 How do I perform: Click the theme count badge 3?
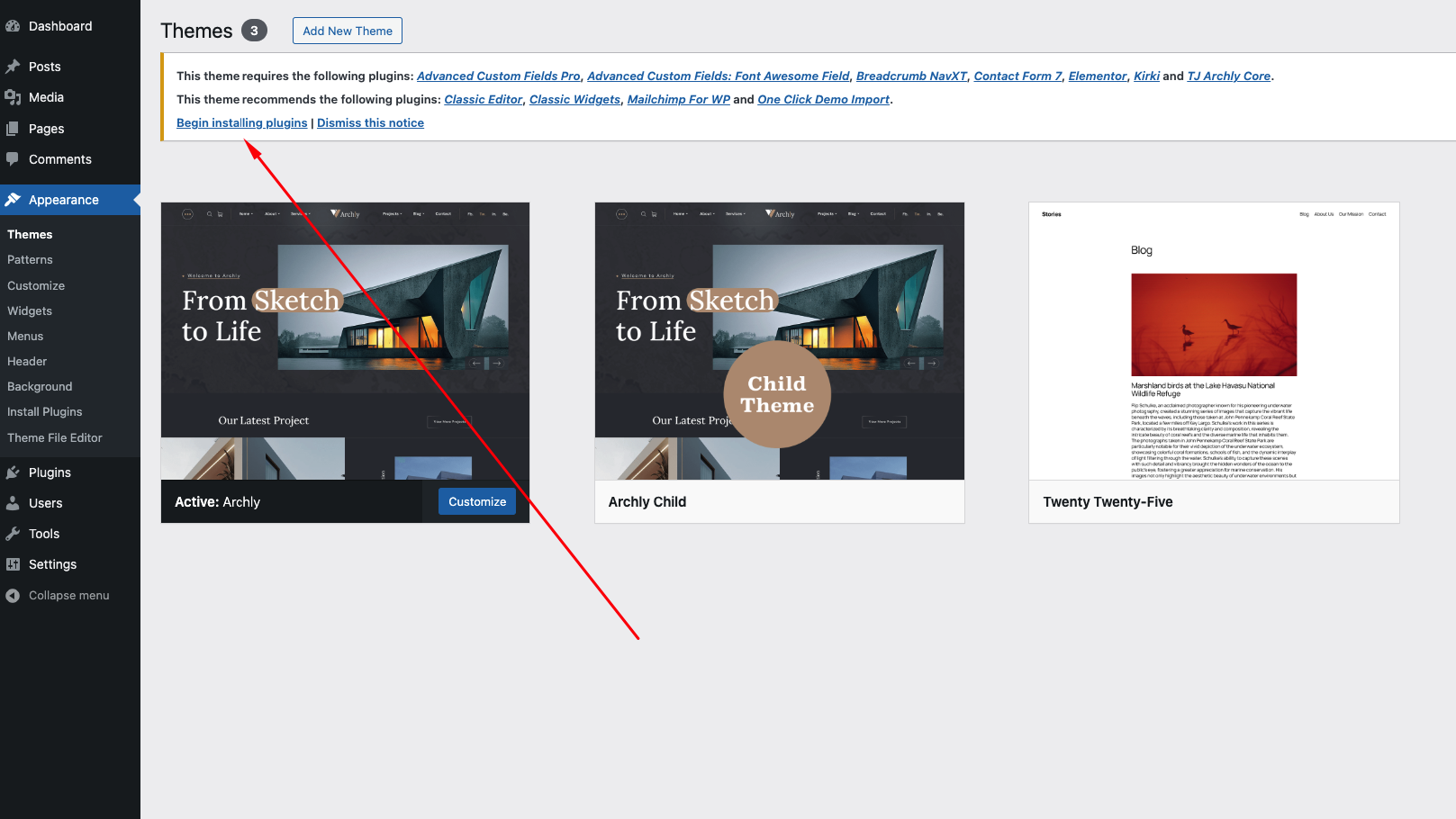pyautogui.click(x=254, y=31)
